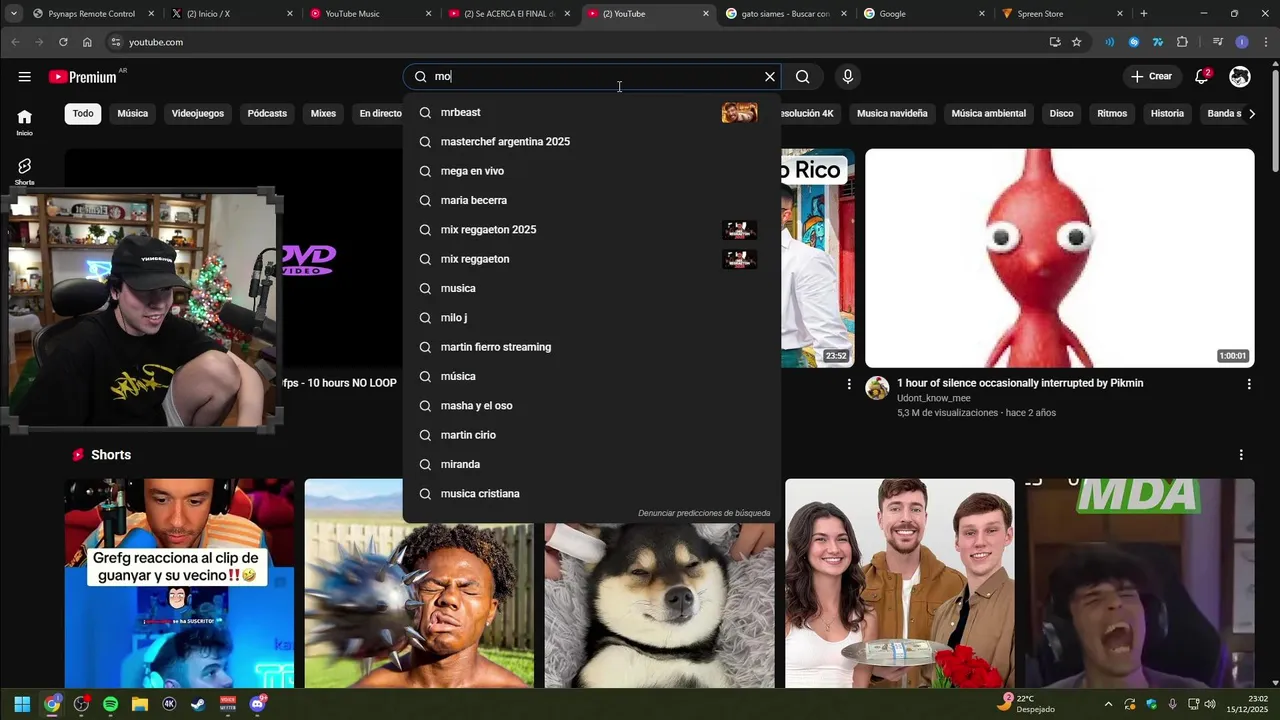The width and height of the screenshot is (1280, 720).
Task: Open Inicio in left sidebar
Action: tap(24, 122)
